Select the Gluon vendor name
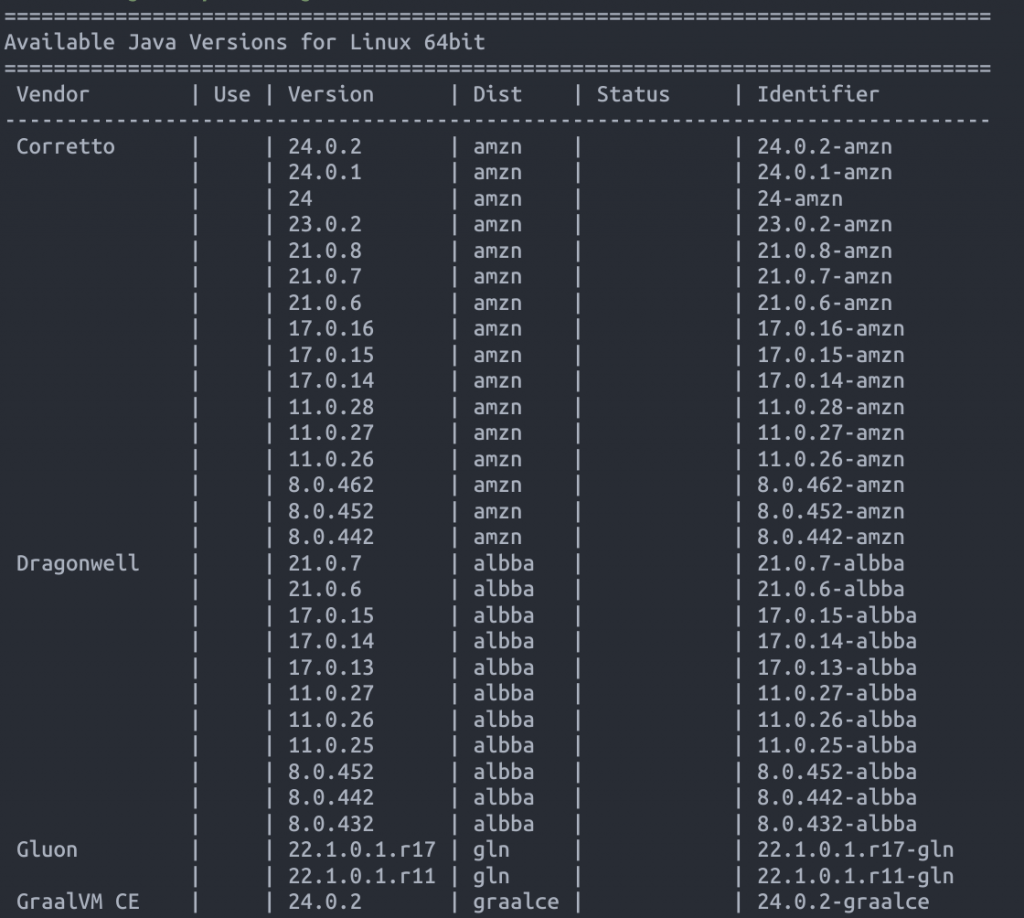This screenshot has height=918, width=1024. (x=47, y=849)
